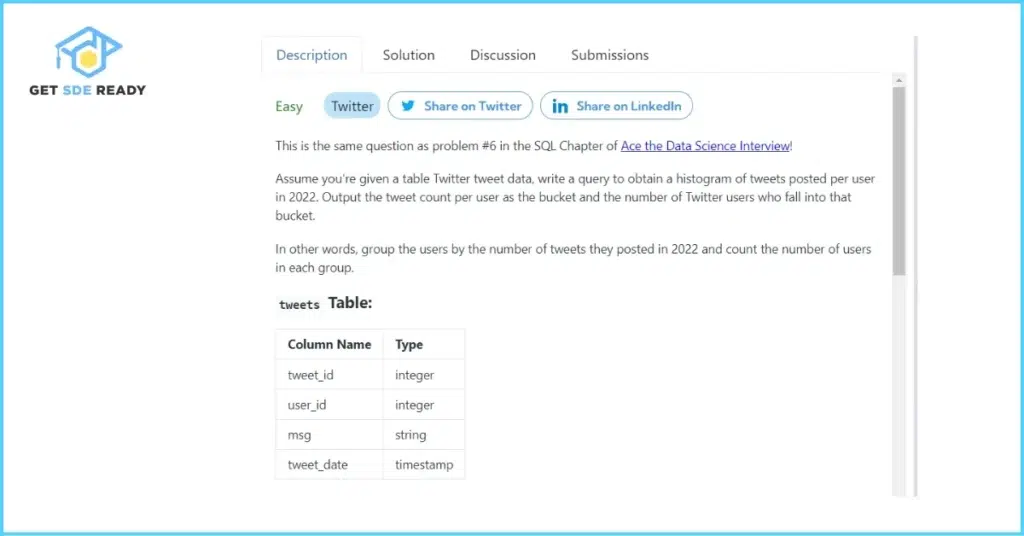Click the Share on Twitter button
Image resolution: width=1024 pixels, height=536 pixels.
460,106
